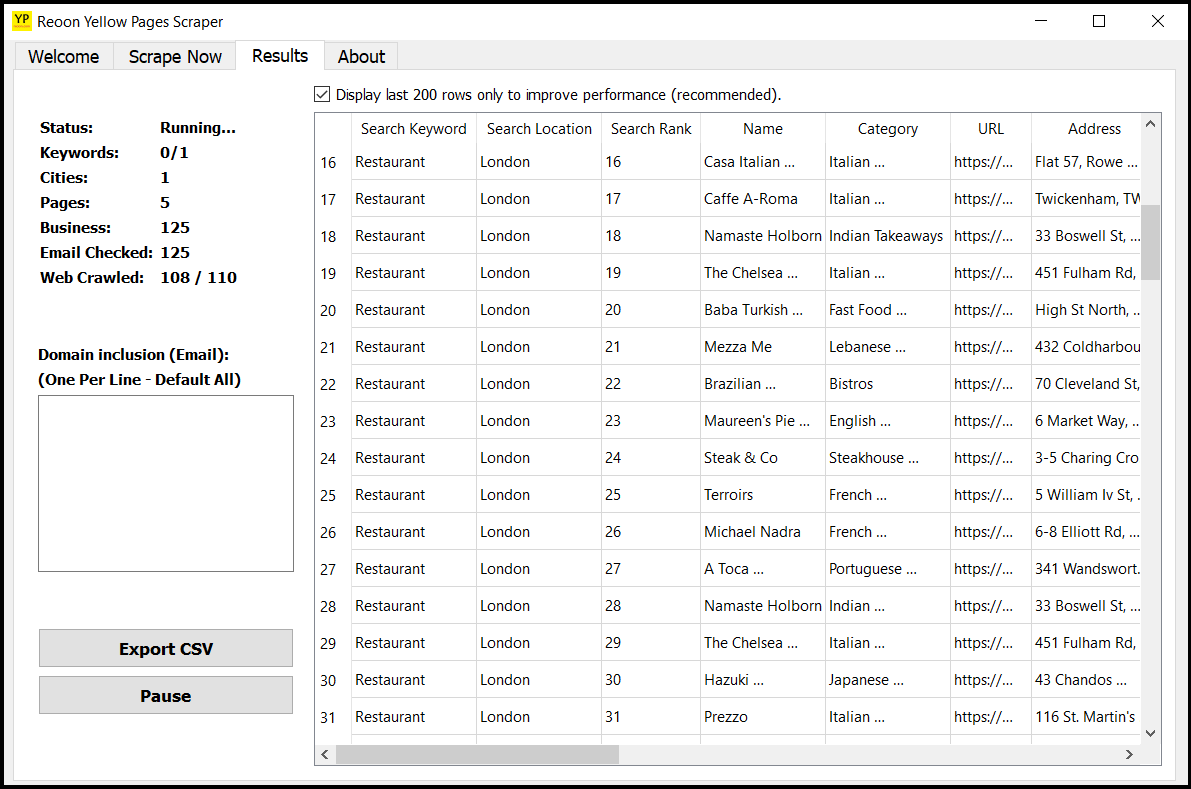Click Search Rank cell '22'
This screenshot has height=789, width=1191.
click(651, 383)
